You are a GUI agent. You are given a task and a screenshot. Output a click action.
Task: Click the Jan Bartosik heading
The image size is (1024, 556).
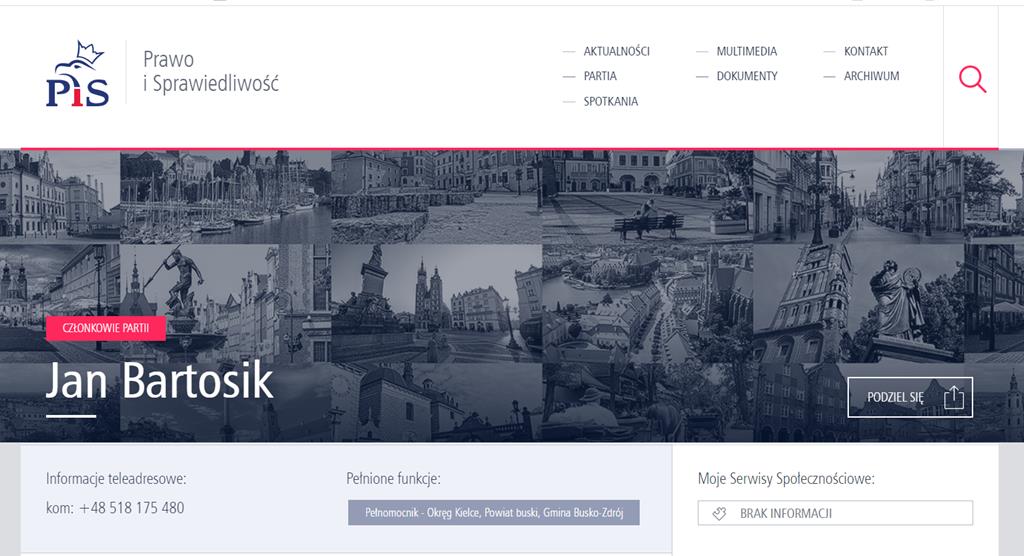[159, 381]
